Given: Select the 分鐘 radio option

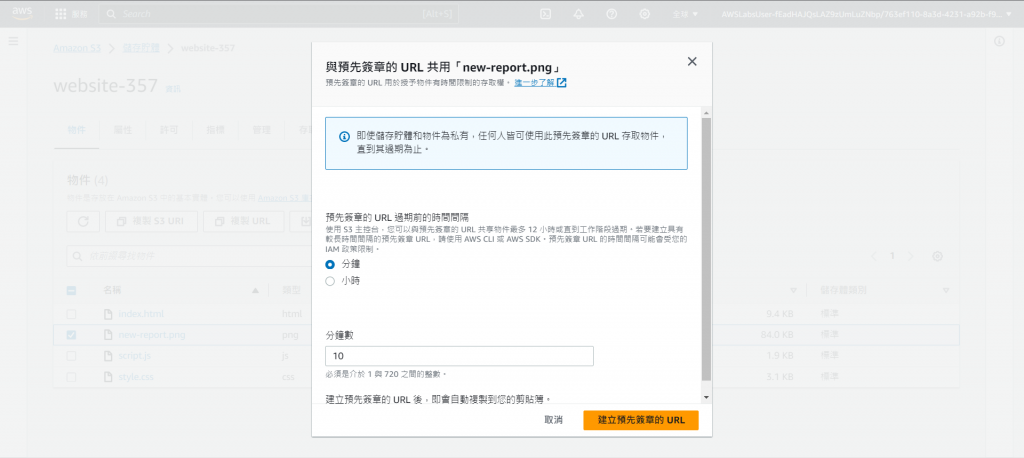Looking at the screenshot, I should (330, 265).
